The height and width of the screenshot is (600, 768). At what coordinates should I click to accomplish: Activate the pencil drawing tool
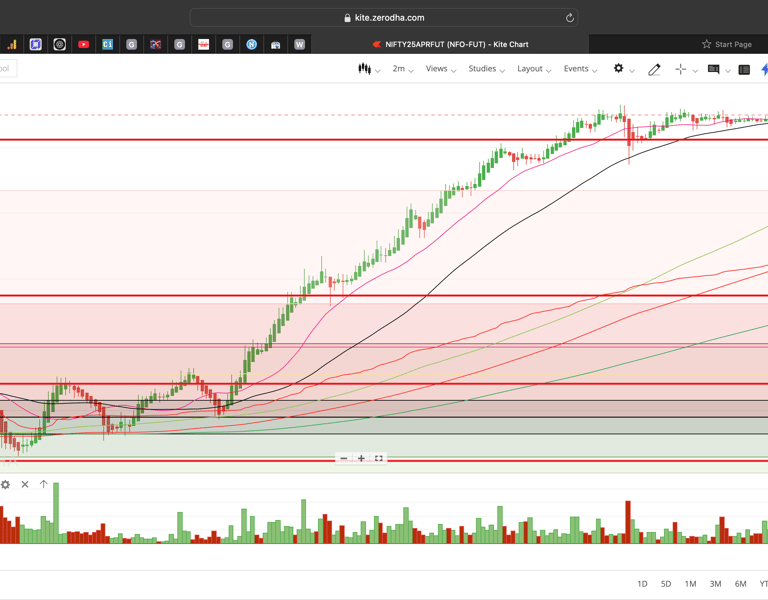coord(654,70)
